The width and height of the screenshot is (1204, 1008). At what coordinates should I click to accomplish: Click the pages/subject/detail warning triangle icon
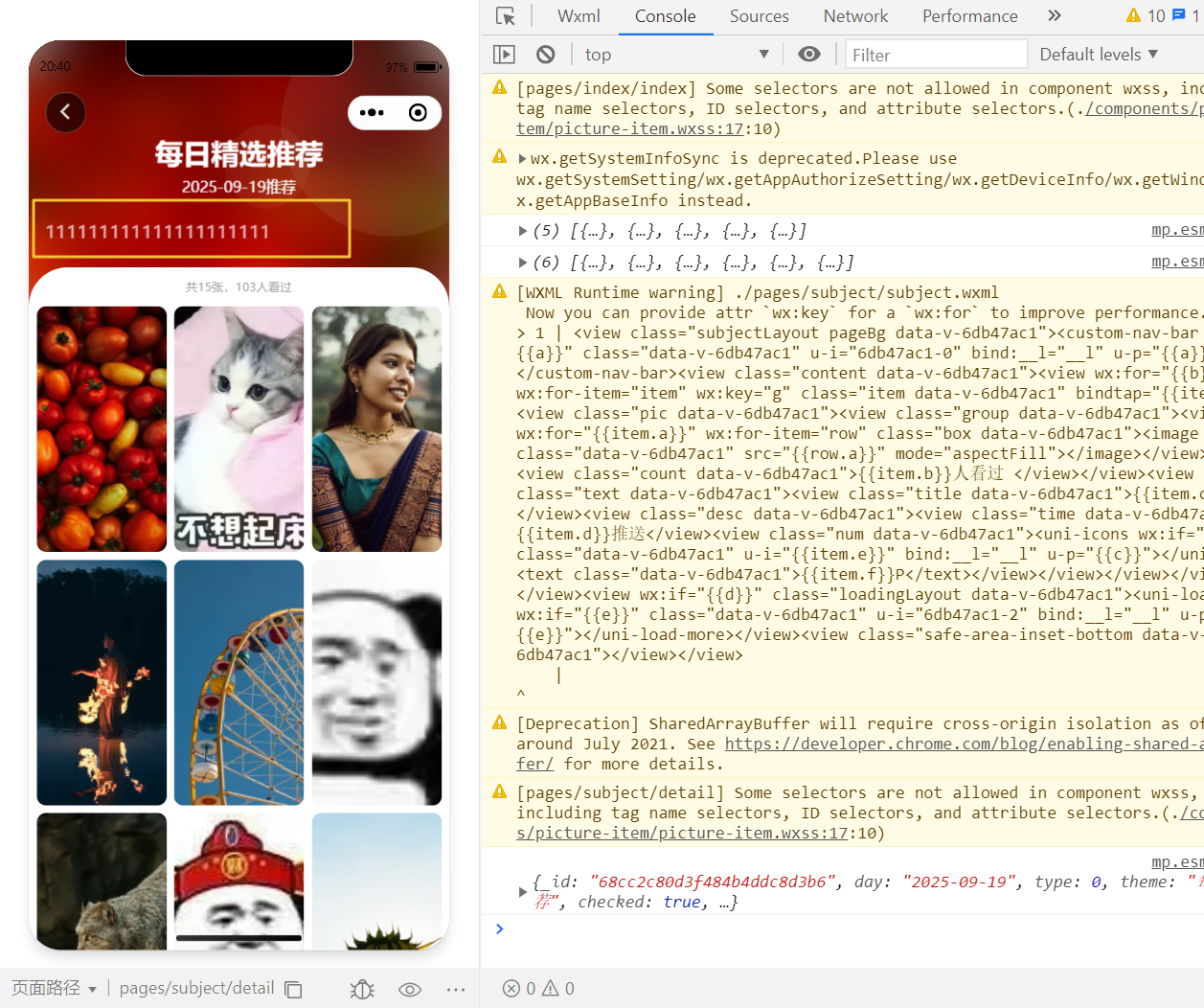click(499, 792)
